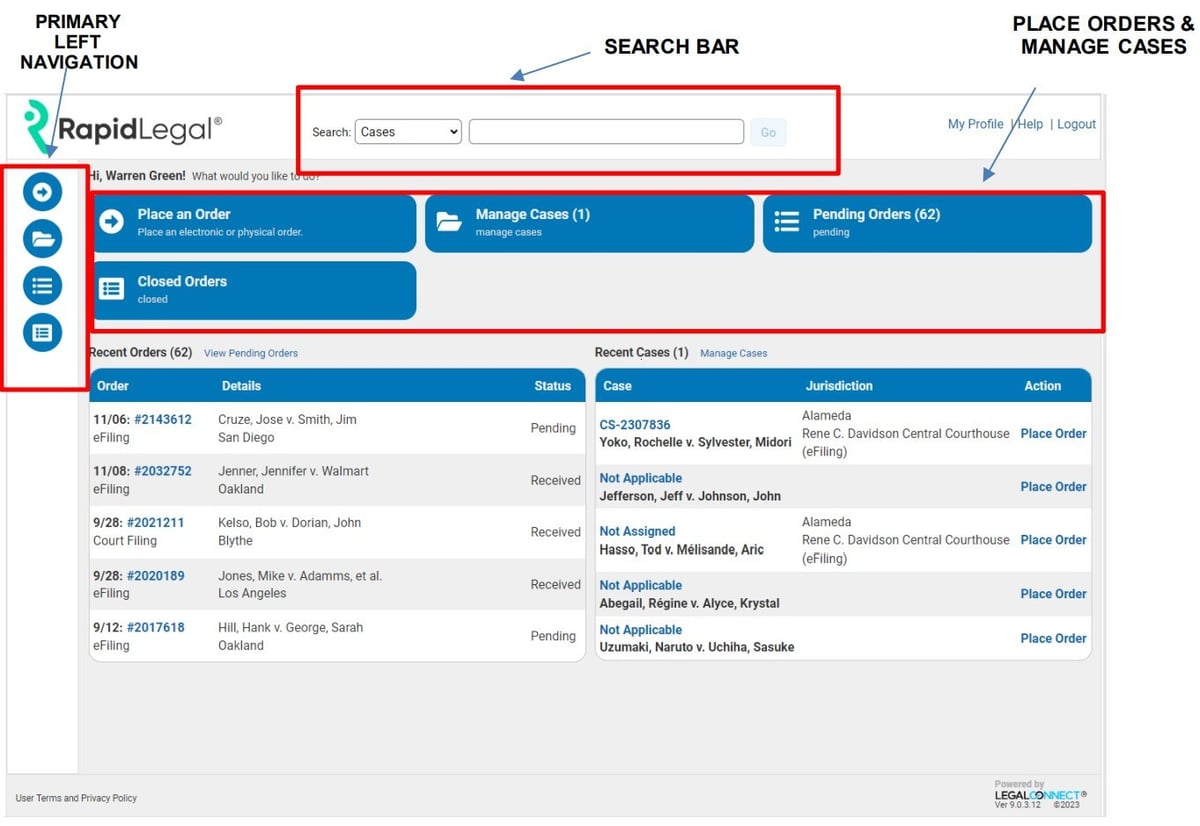The image size is (1200, 826).
Task: Click the list icon on the Pending Orders tile
Action: 785,222
